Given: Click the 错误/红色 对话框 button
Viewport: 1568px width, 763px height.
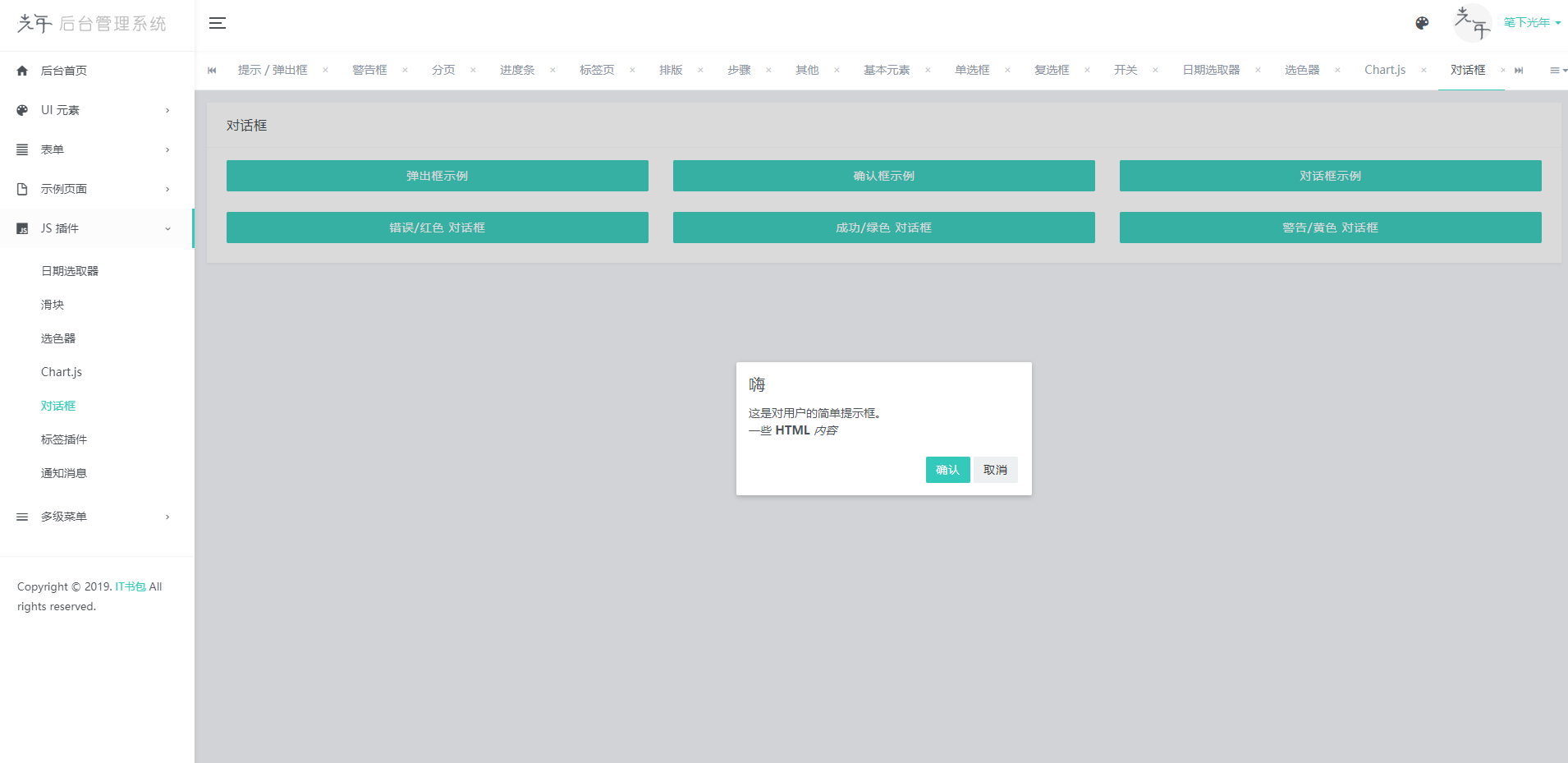Looking at the screenshot, I should (x=438, y=228).
